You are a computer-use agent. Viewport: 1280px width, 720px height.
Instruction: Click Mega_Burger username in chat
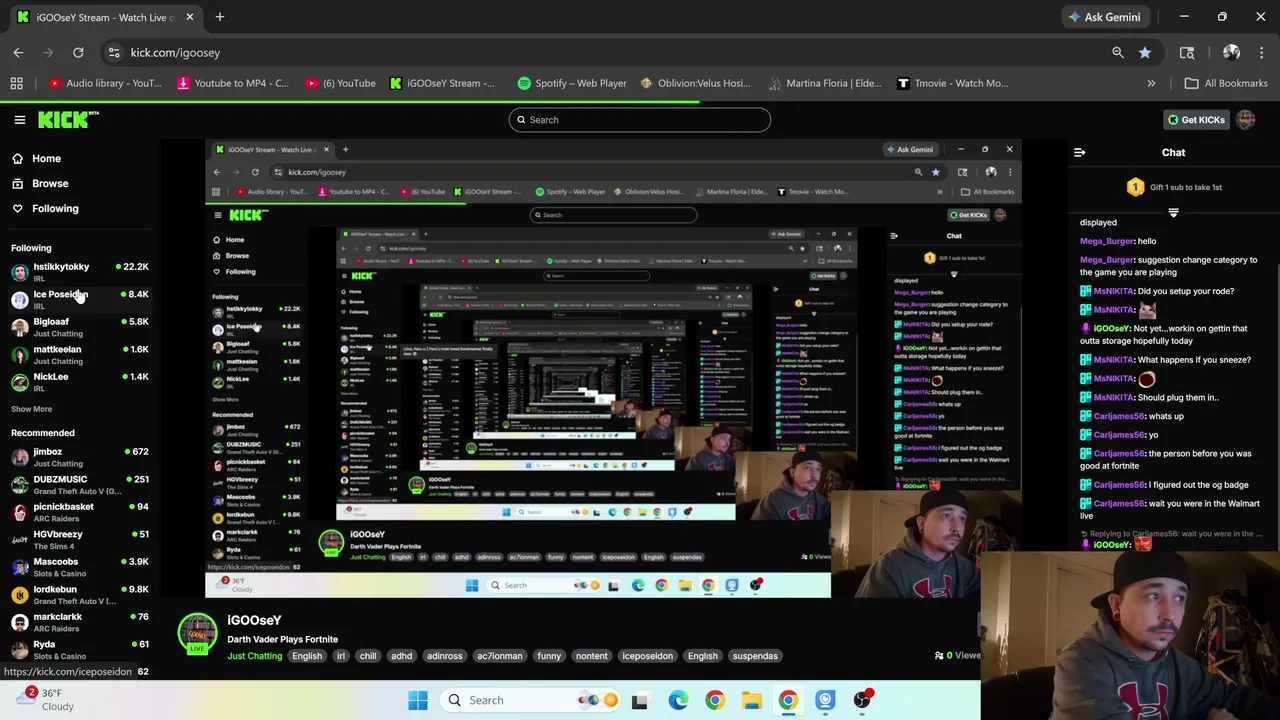pyautogui.click(x=1107, y=241)
